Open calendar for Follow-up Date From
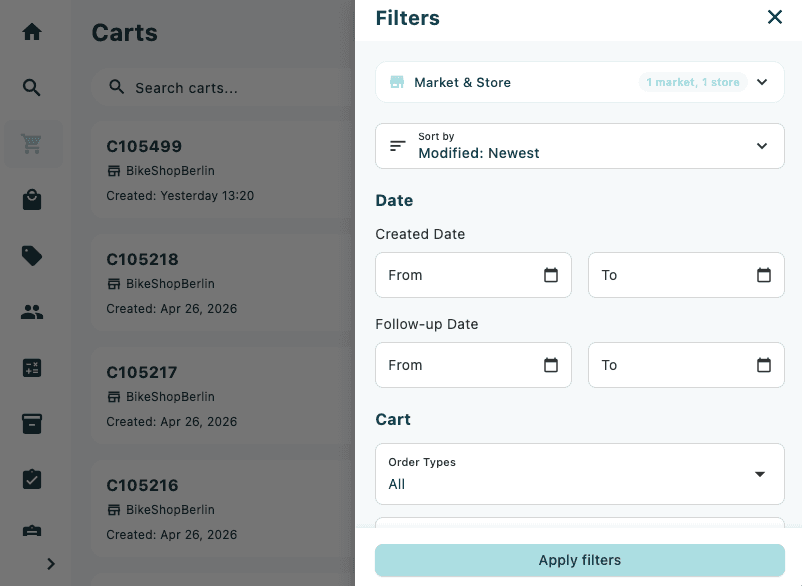 tap(551, 365)
